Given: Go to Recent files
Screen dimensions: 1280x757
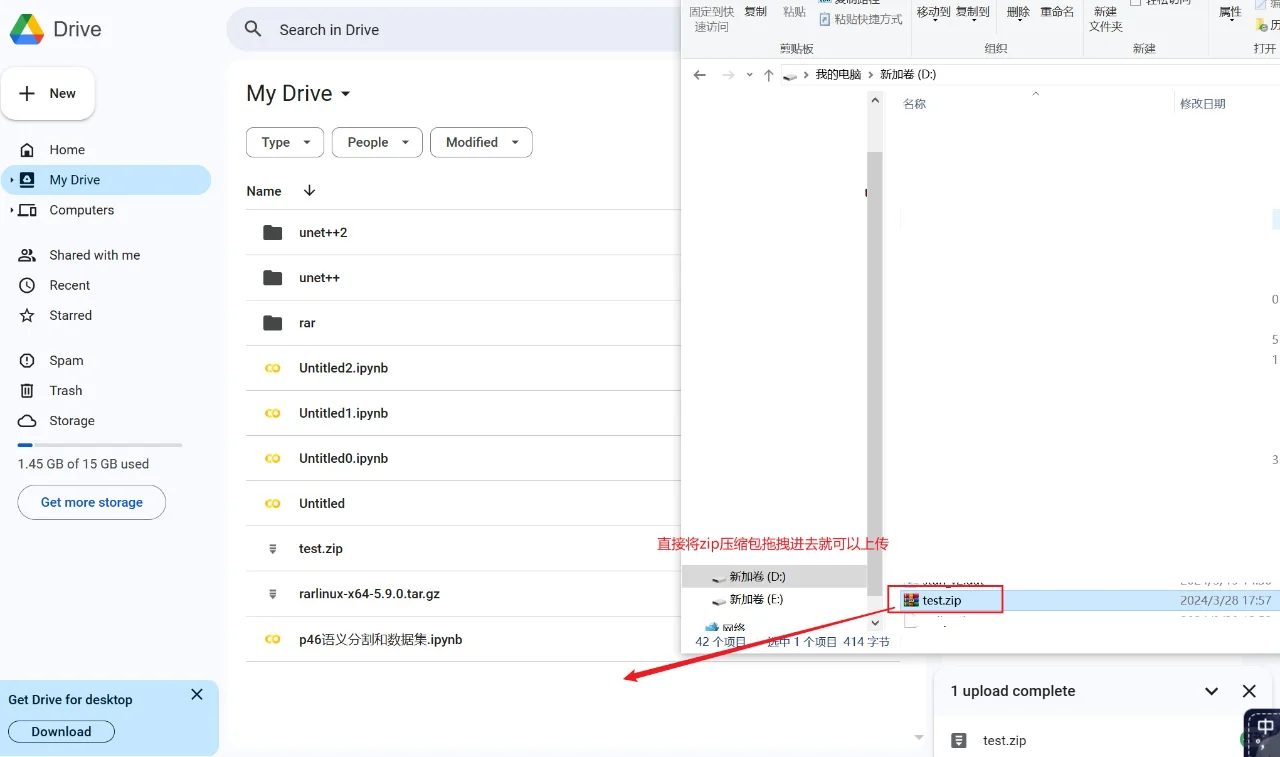Looking at the screenshot, I should pyautogui.click(x=70, y=286).
